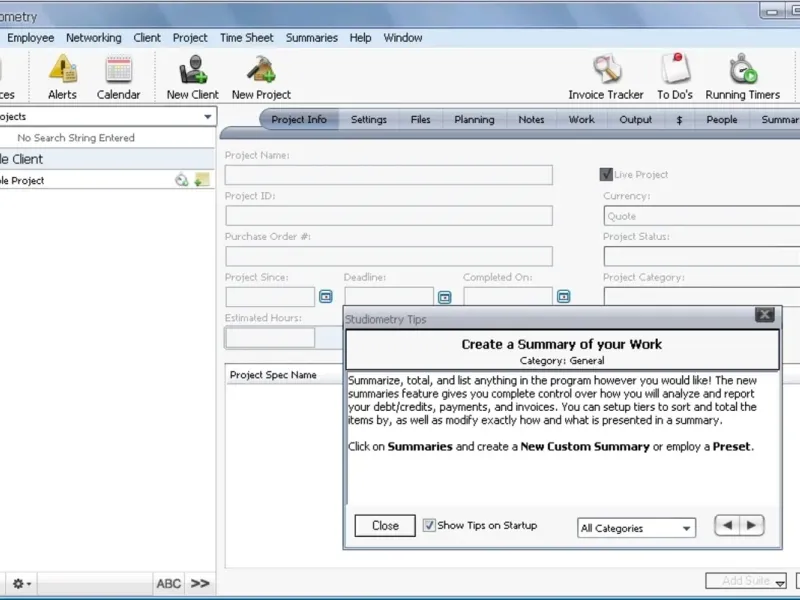This screenshot has width=800, height=600.
Task: Show the previous tip with the left arrow
Action: click(x=728, y=525)
